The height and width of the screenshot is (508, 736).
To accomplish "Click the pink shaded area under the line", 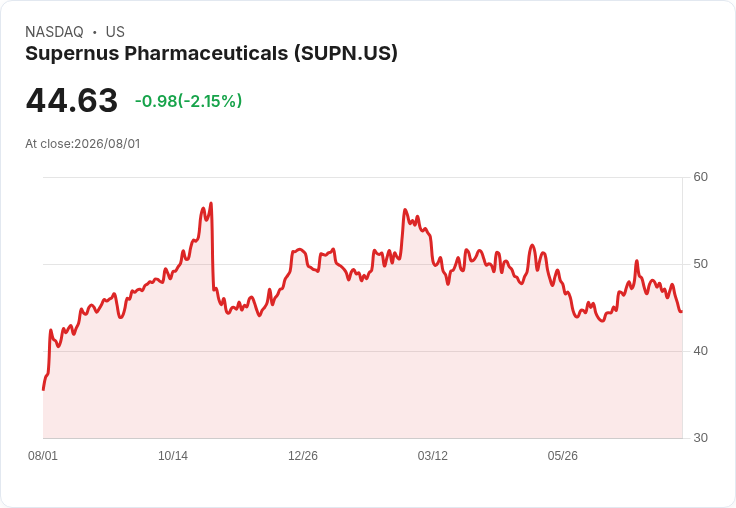I will click(362, 376).
